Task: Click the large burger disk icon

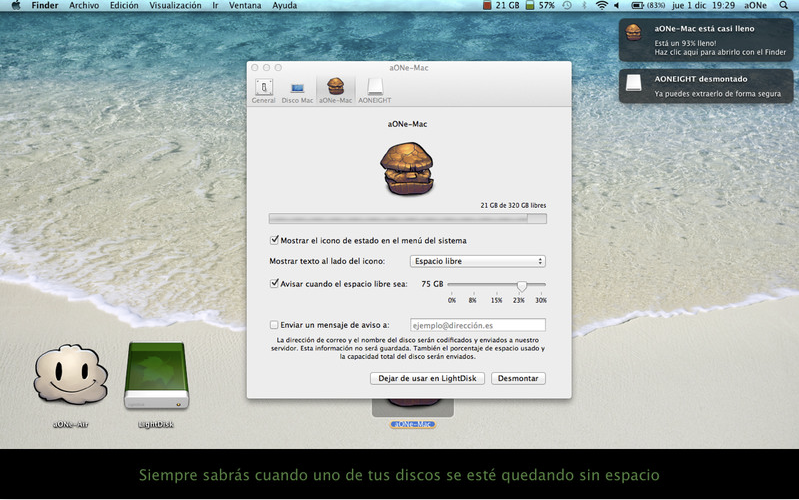Action: tap(407, 169)
